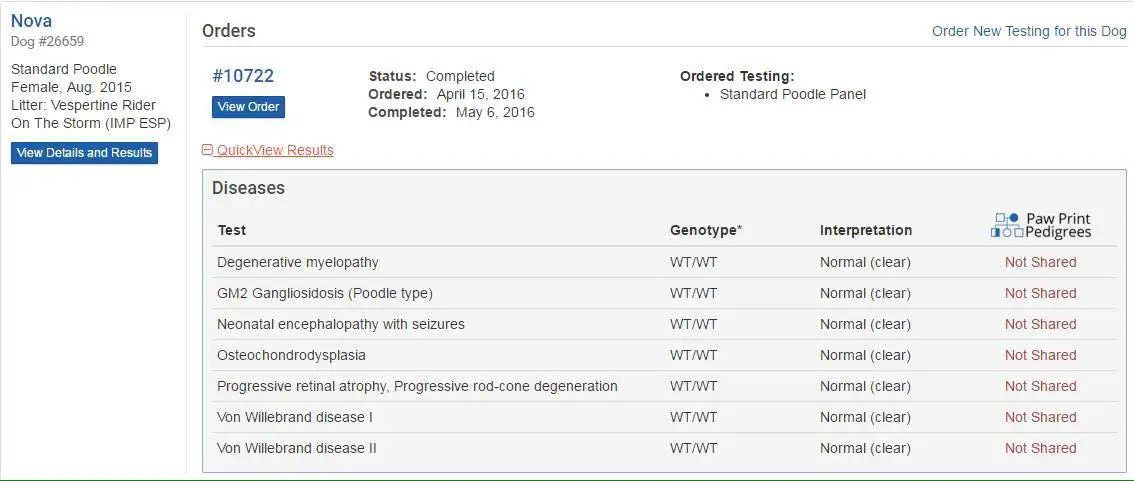Click Not Shared for Neonatal encephalopathy

(1041, 324)
